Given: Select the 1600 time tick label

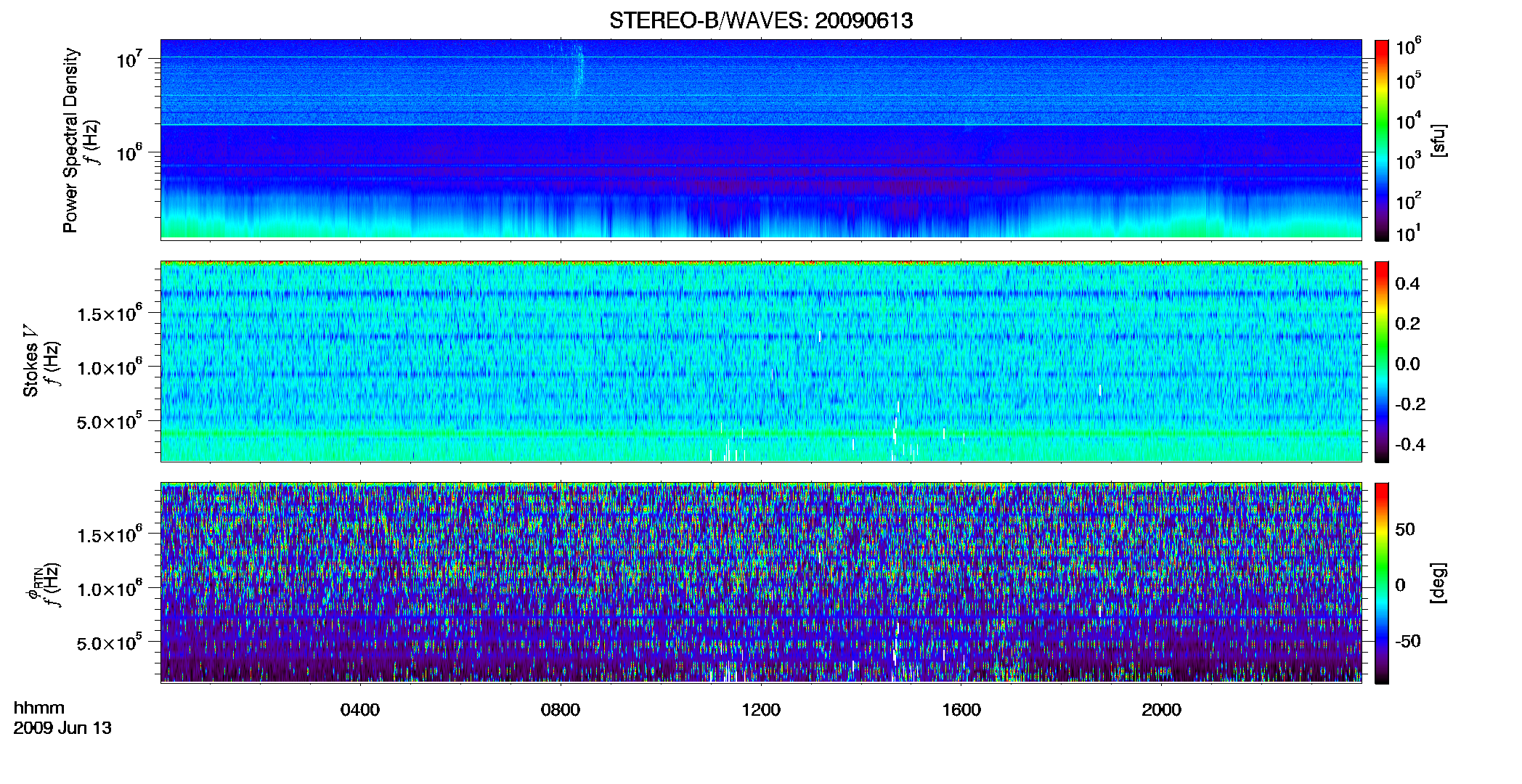Looking at the screenshot, I should pos(961,710).
